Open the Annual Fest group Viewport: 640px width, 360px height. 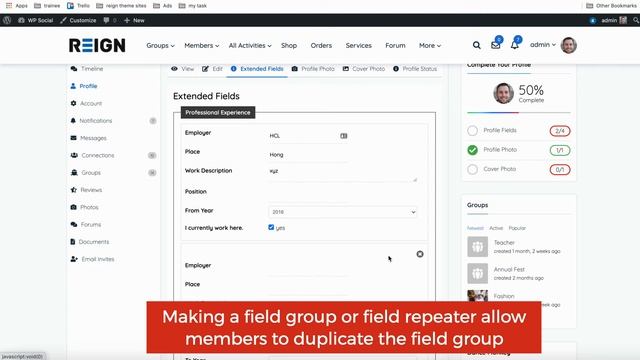click(x=509, y=269)
